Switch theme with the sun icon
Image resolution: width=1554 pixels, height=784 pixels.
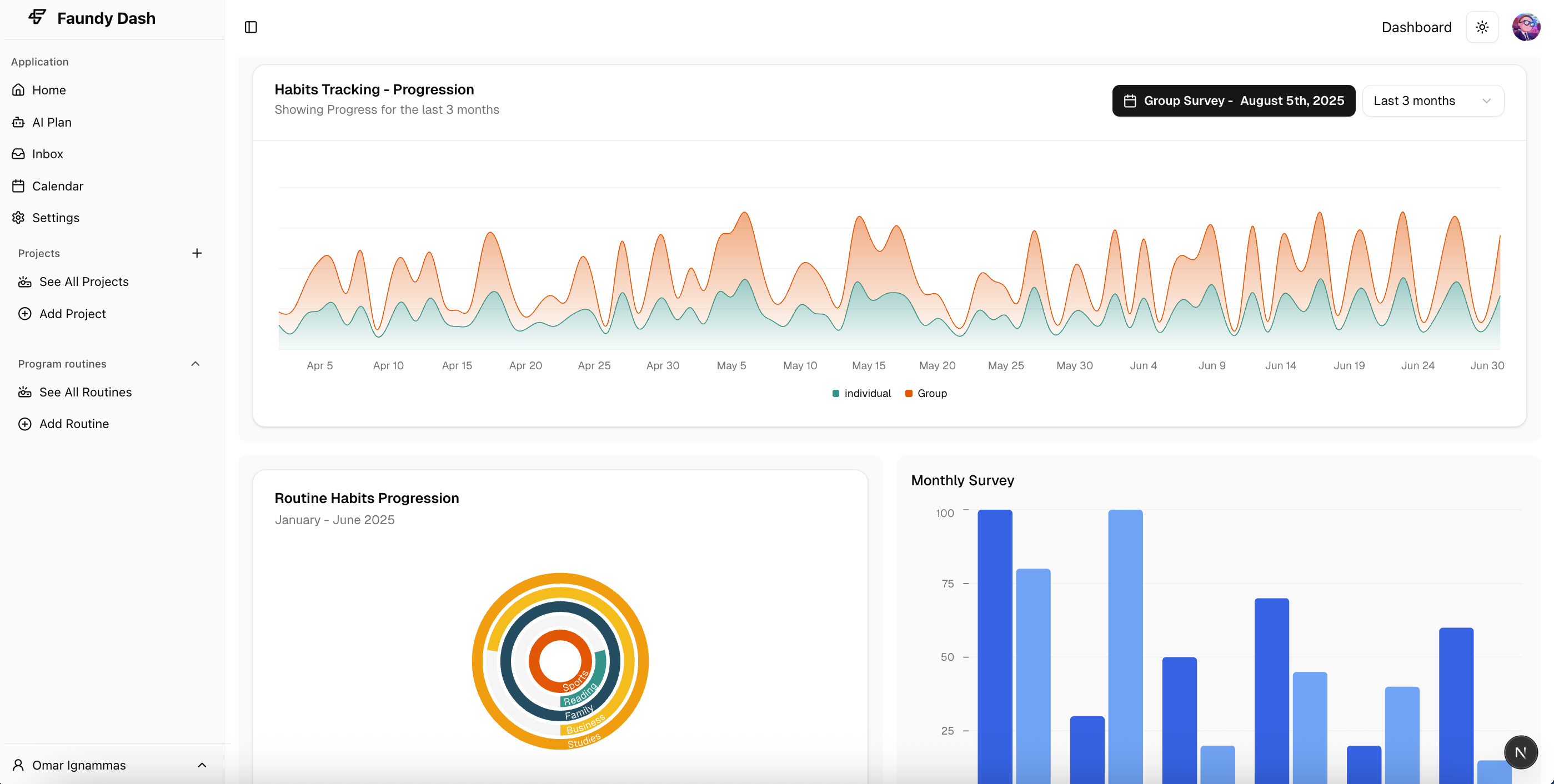[x=1482, y=27]
